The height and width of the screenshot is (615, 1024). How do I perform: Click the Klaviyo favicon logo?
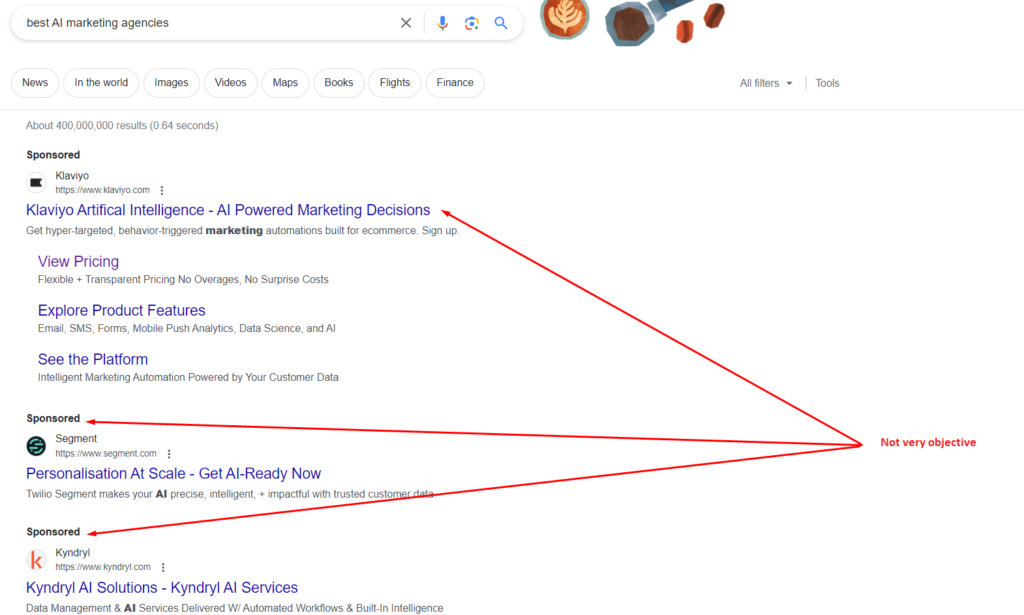coord(37,183)
